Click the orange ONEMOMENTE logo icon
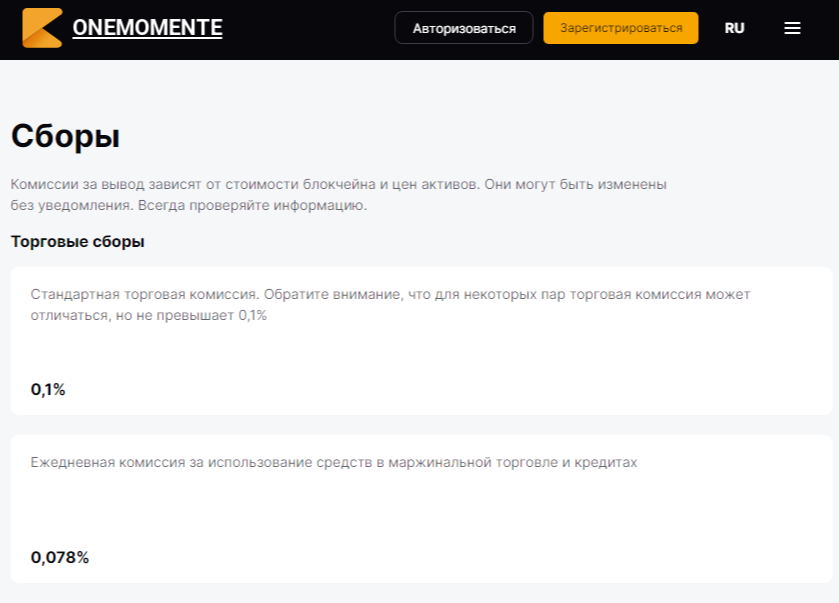Screen dimensions: 839x603 pyautogui.click(x=42, y=28)
